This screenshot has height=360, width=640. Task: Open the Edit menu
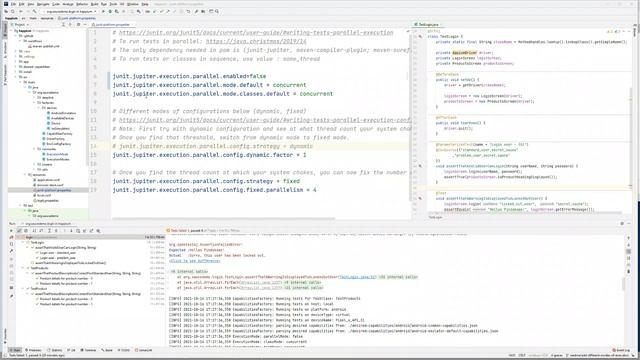pyautogui.click(x=21, y=4)
